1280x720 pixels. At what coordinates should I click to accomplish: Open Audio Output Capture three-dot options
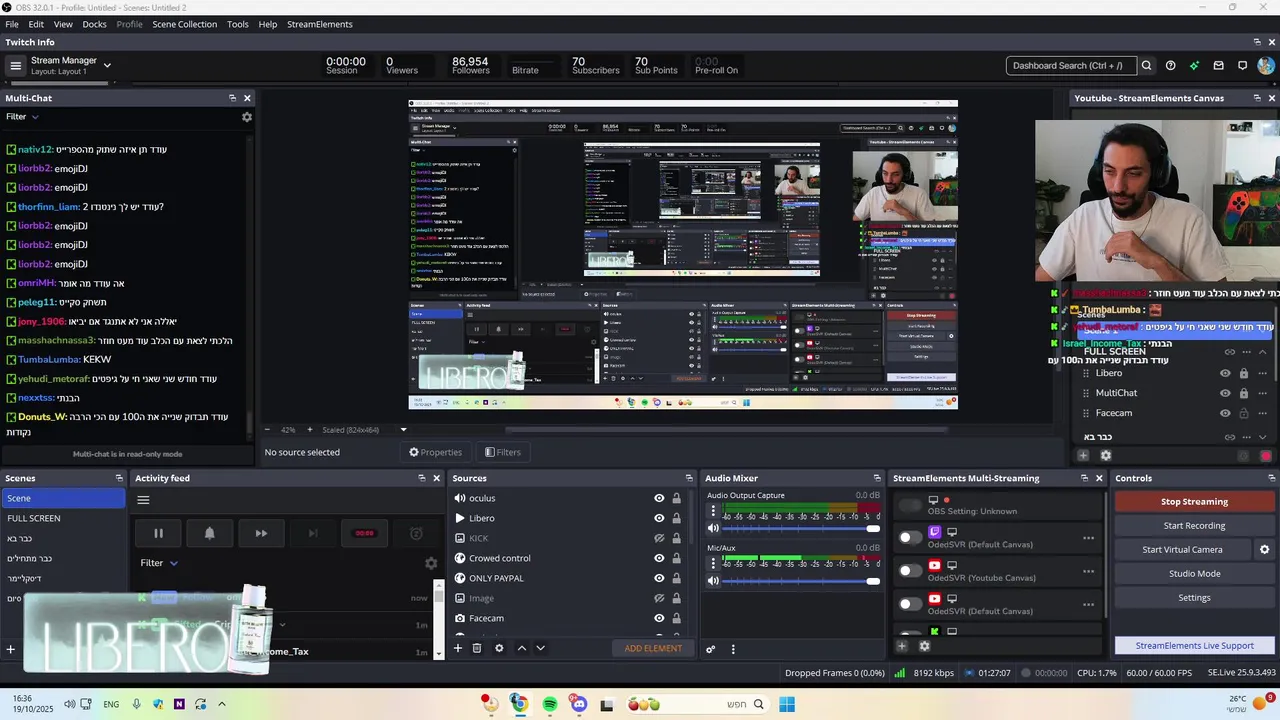click(713, 511)
